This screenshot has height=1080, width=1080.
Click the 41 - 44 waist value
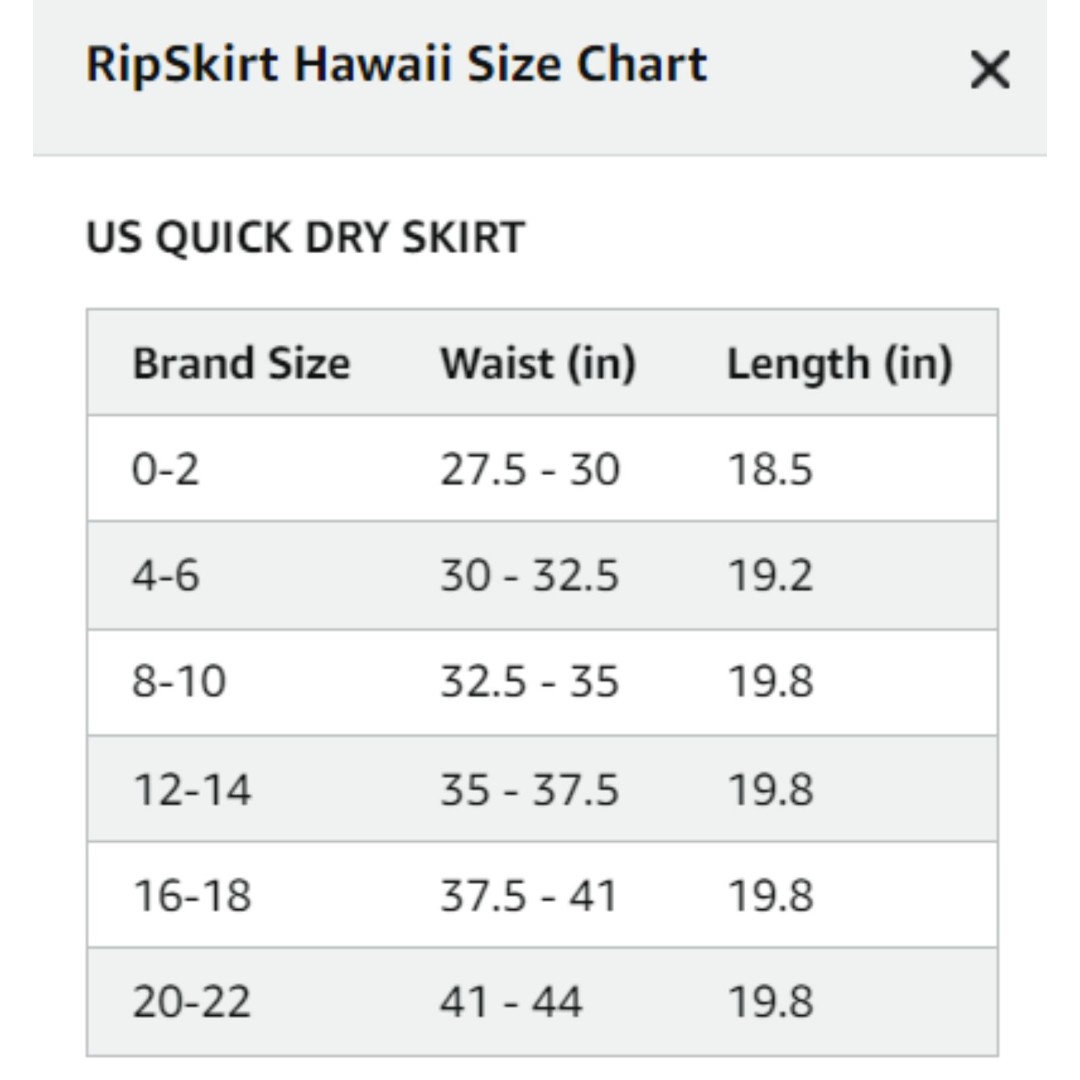point(511,1001)
